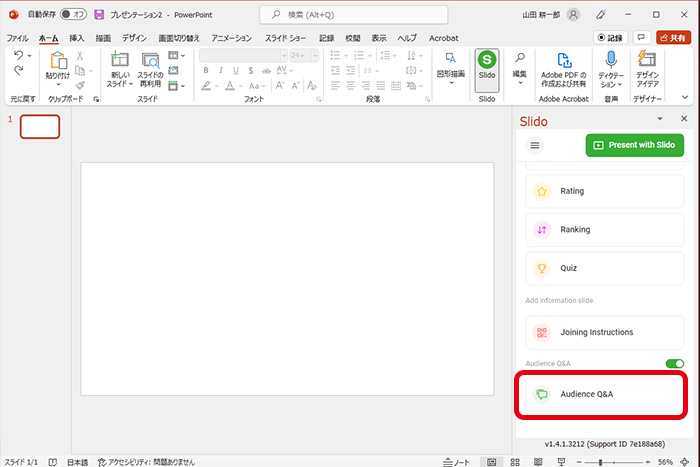Screen dimensions: 700x467
Task: Toggle Bold formatting
Action: [206, 70]
